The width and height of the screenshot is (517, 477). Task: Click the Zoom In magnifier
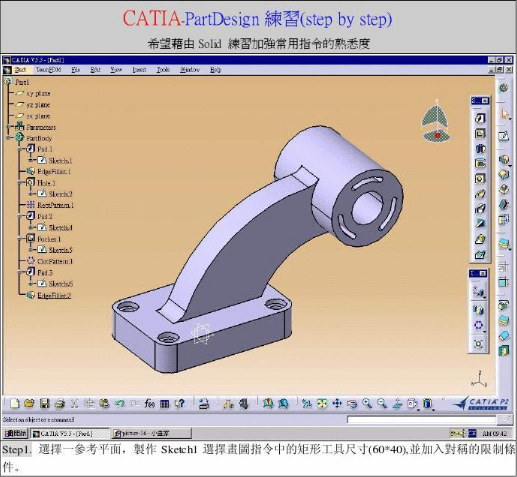click(x=367, y=404)
